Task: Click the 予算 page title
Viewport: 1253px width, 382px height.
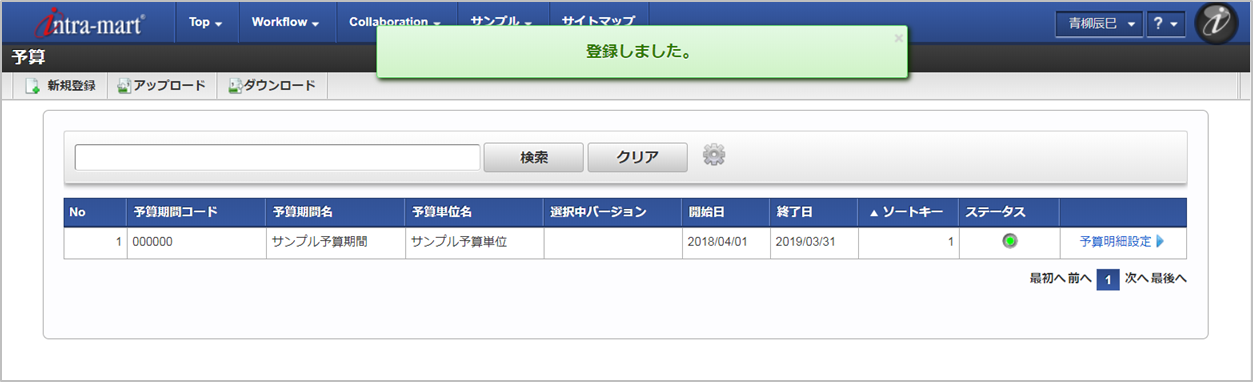Action: click(28, 57)
